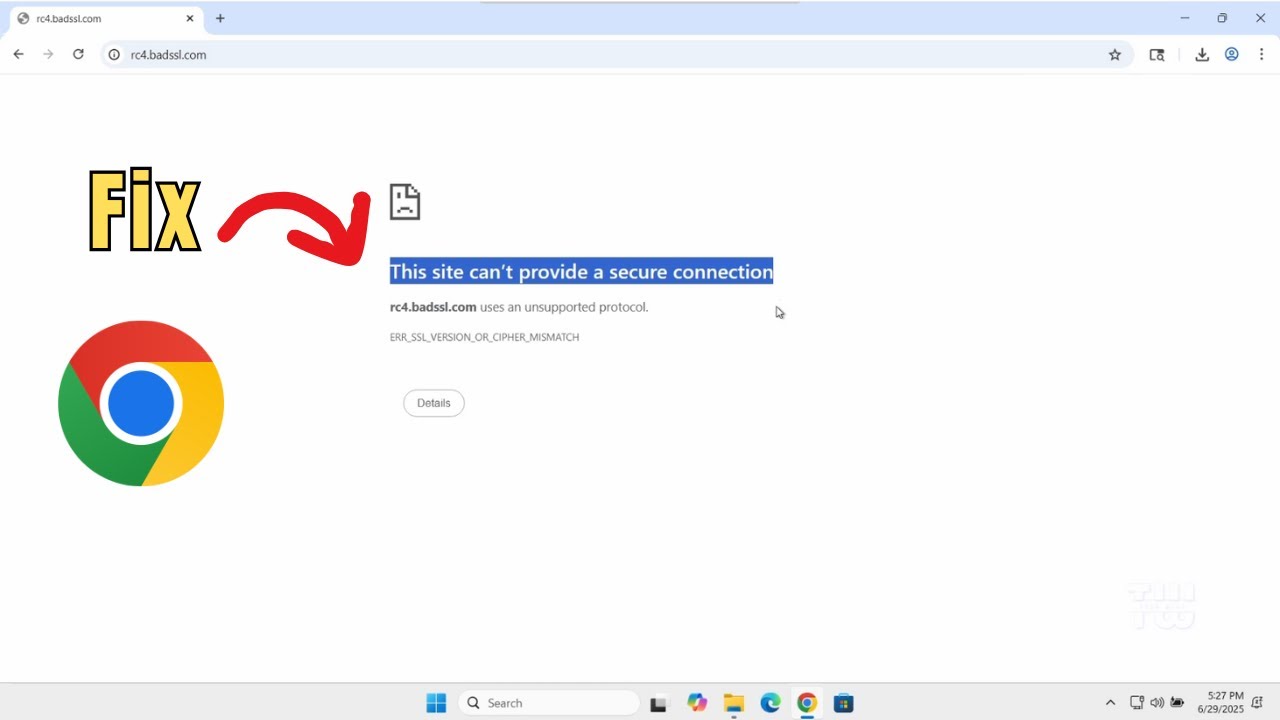Restore down the Chrome window
The width and height of the screenshot is (1280, 720).
tap(1222, 18)
